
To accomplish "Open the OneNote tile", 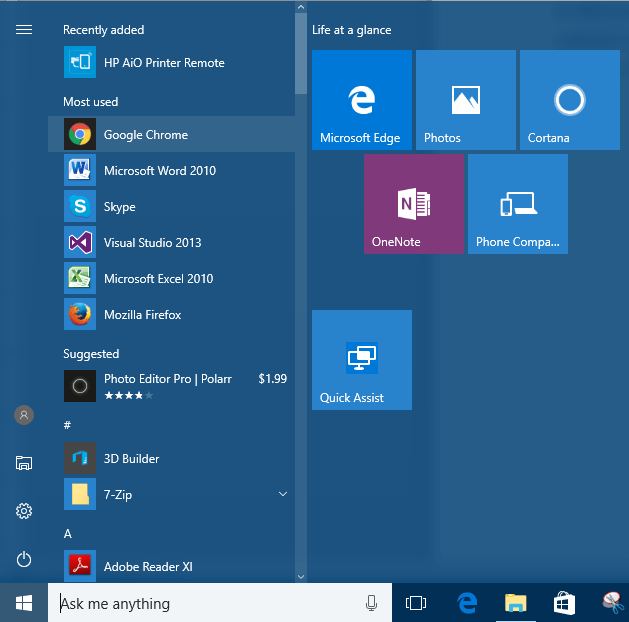I will [x=413, y=204].
